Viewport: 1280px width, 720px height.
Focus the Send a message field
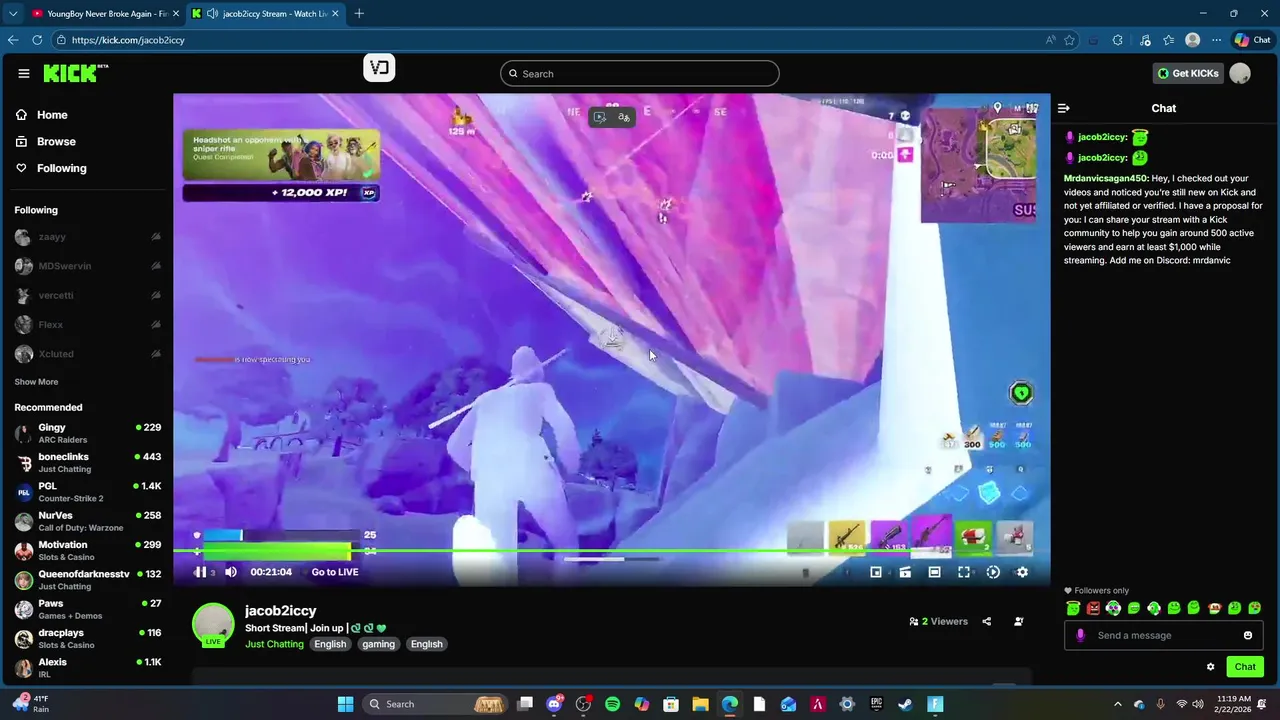[x=1164, y=635]
